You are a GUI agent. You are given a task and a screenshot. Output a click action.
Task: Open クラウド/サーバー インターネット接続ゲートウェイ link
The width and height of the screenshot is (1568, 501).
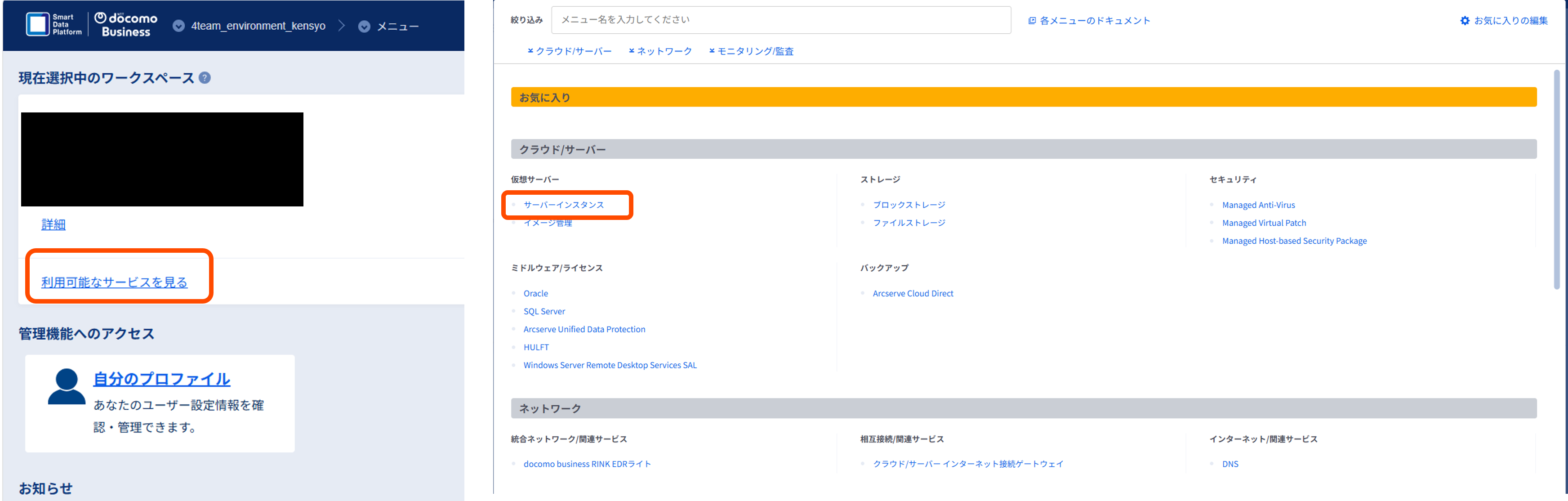coord(968,464)
